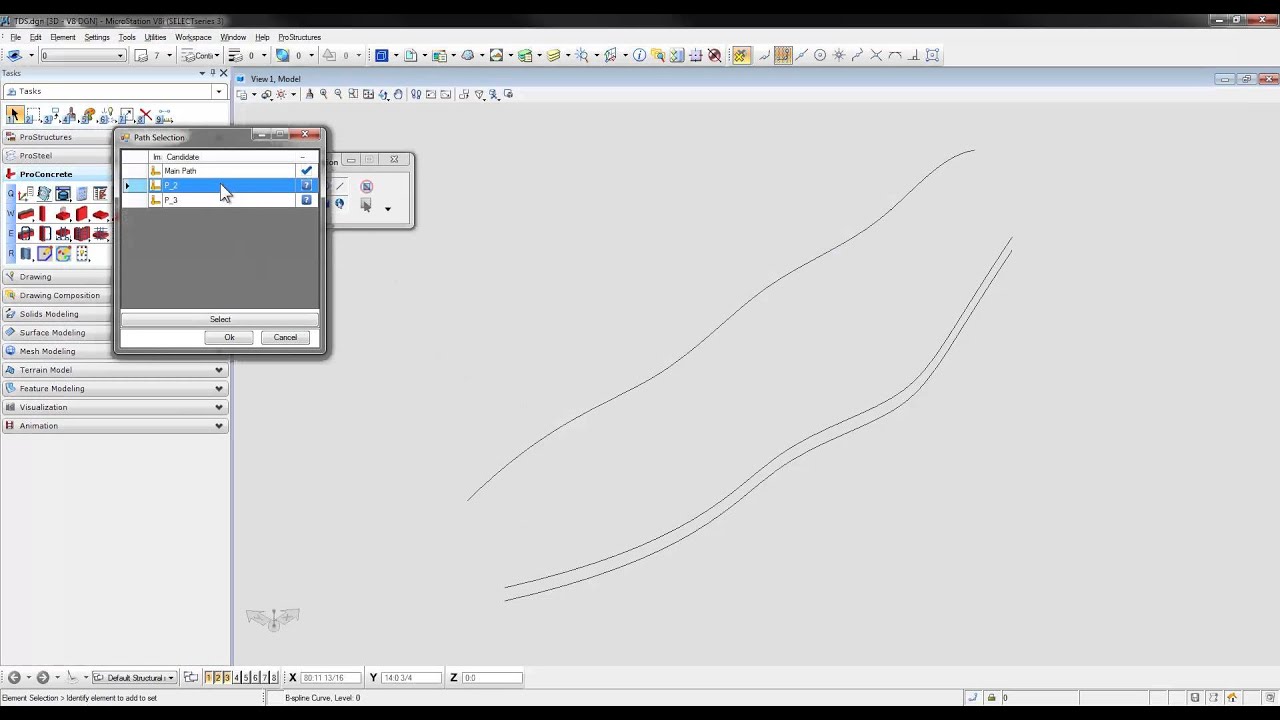1280x720 pixels.
Task: Toggle view 8 button in view groups
Action: point(273,678)
